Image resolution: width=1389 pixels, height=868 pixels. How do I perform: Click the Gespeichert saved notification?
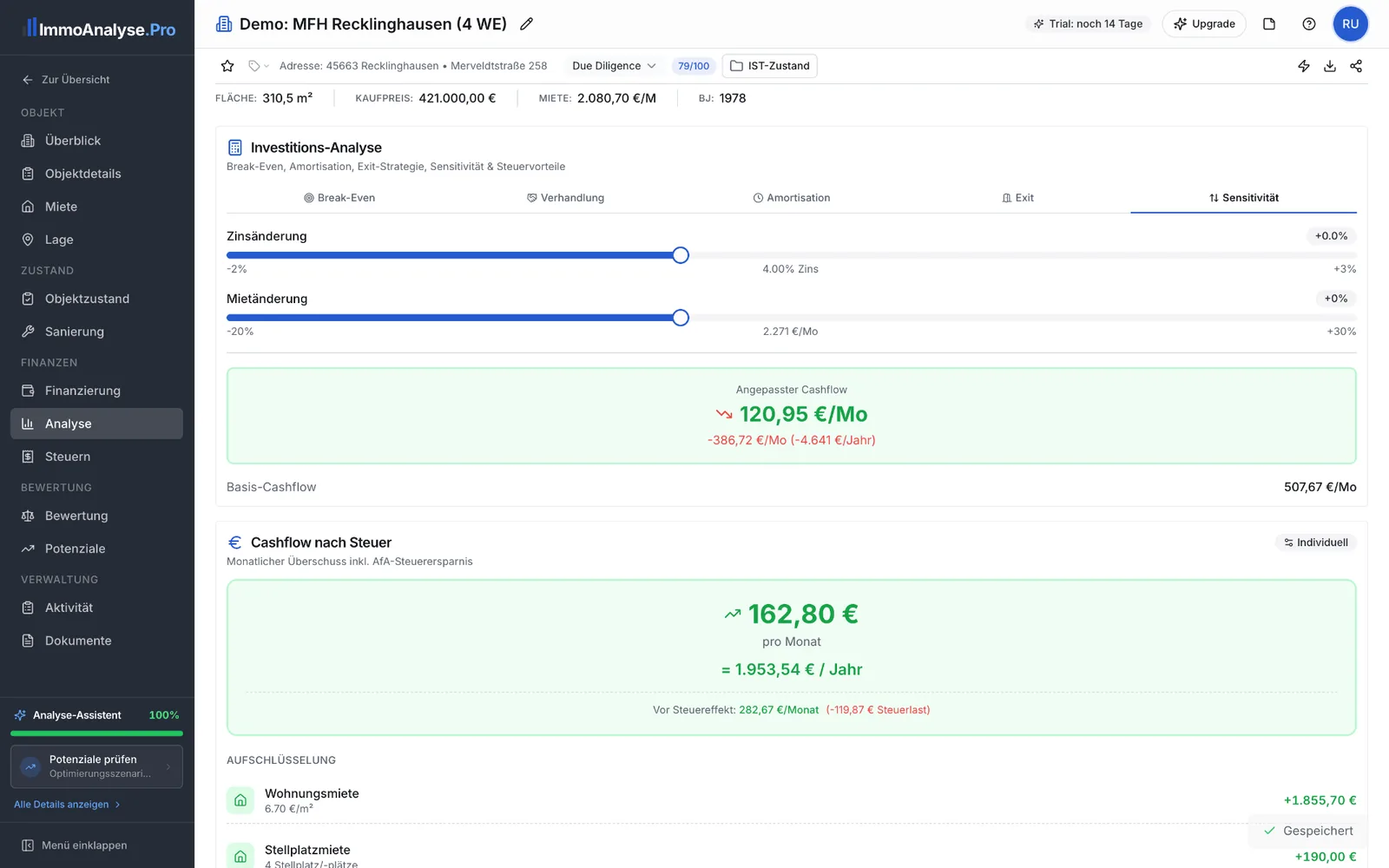tap(1308, 831)
